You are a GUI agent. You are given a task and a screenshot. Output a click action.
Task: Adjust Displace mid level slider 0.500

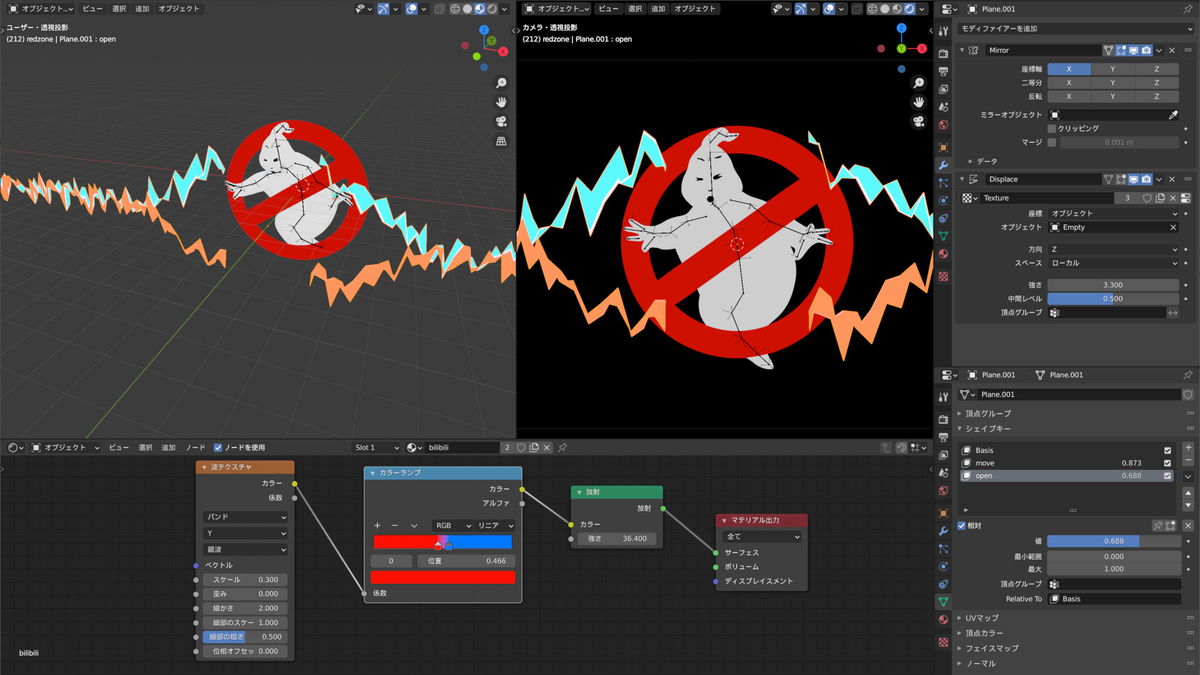[x=1114, y=298]
